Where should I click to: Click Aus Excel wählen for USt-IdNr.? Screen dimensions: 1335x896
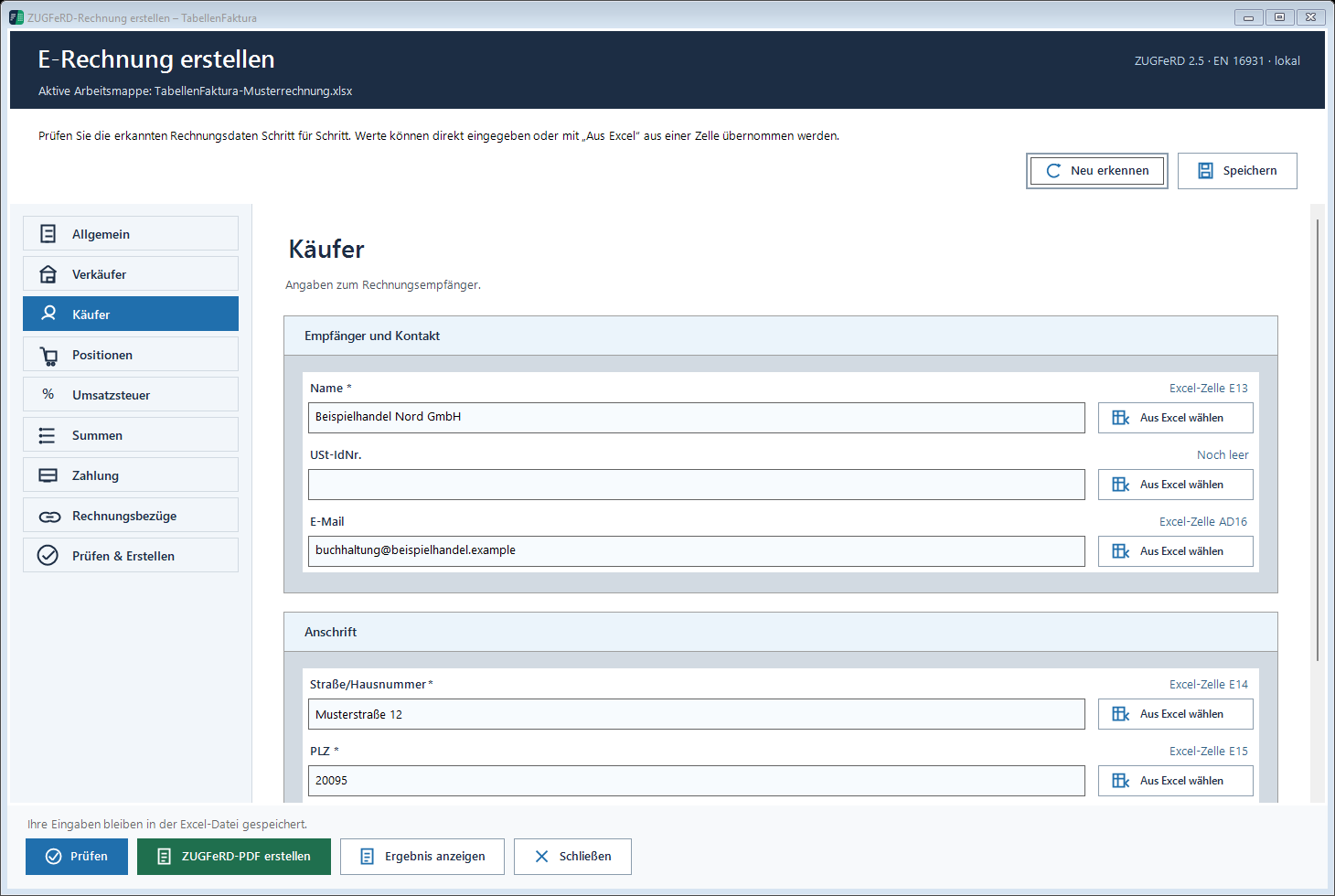[1176, 485]
